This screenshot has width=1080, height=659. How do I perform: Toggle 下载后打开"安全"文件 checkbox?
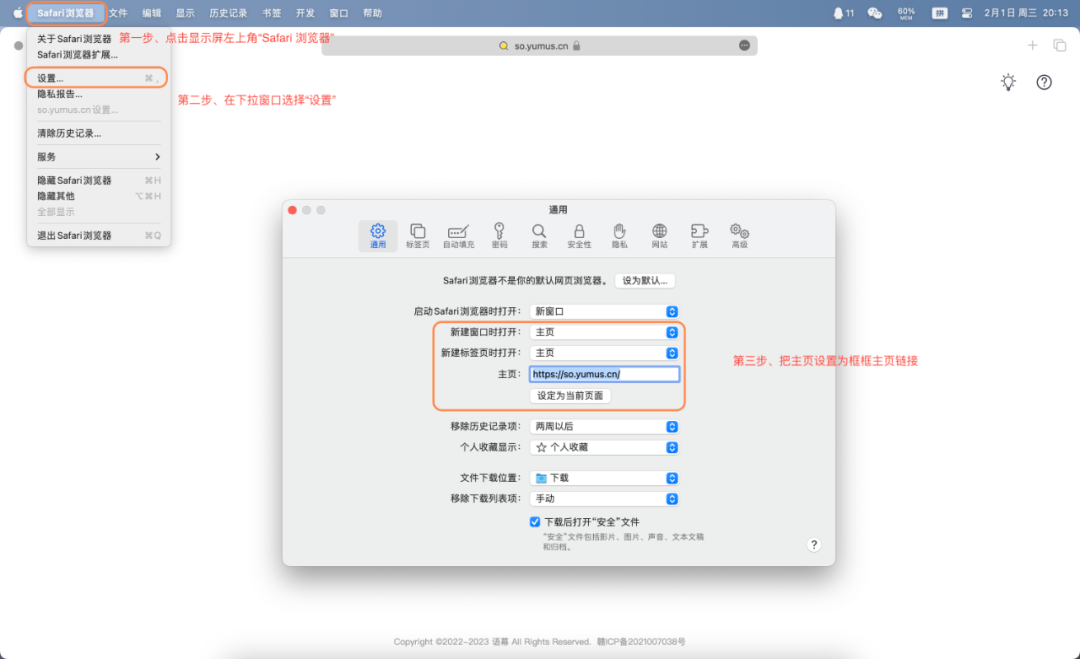535,522
